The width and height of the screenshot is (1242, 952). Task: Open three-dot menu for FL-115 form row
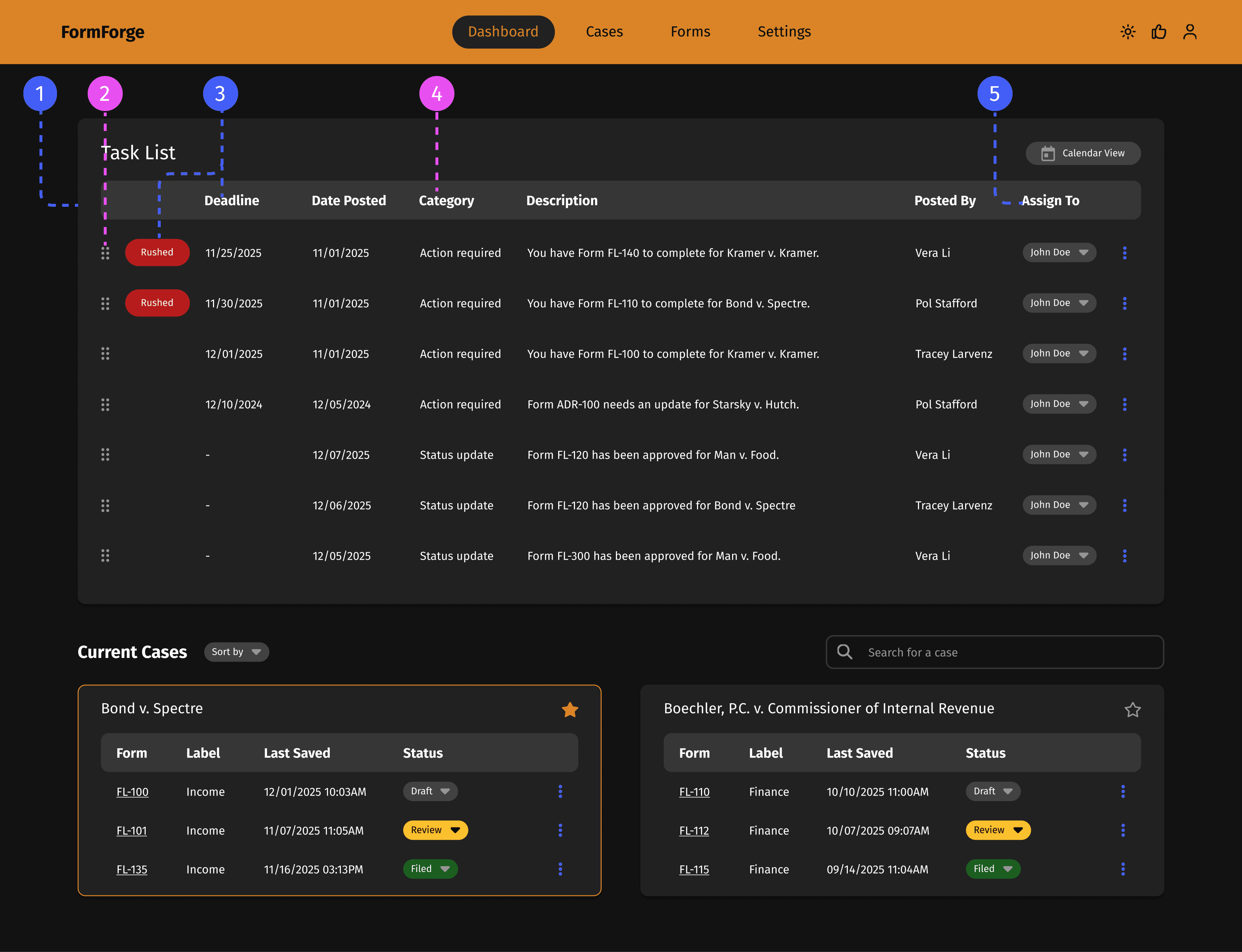tap(1123, 869)
